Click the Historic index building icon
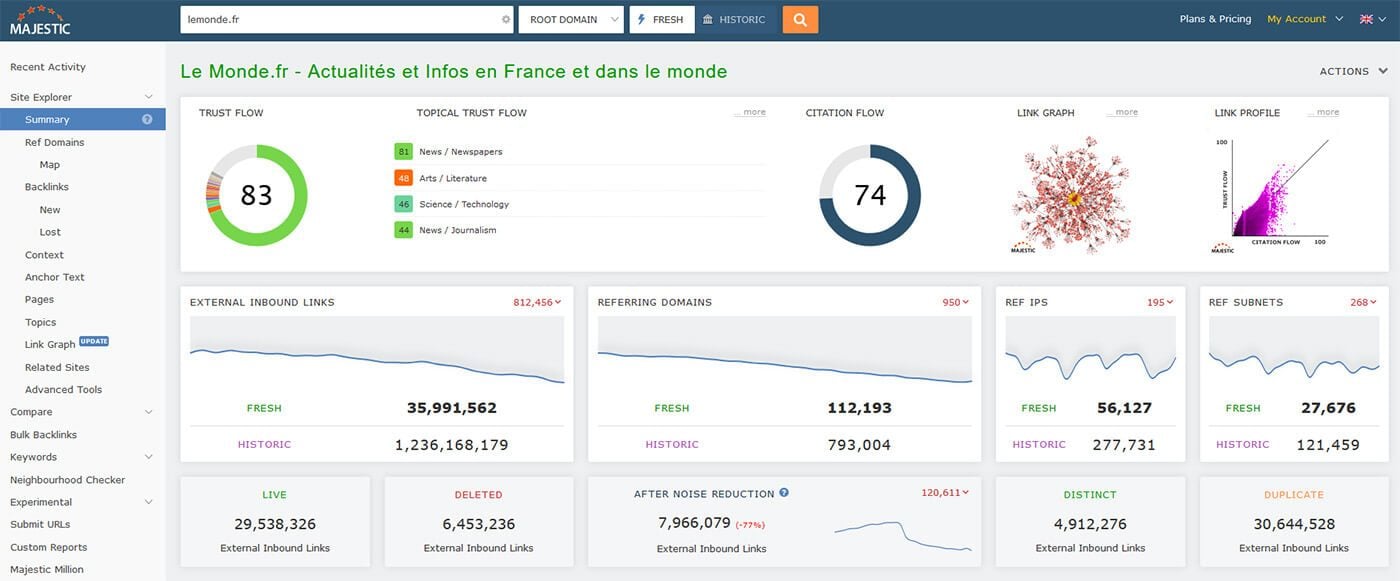Screen dimensions: 1400x581 708,19
